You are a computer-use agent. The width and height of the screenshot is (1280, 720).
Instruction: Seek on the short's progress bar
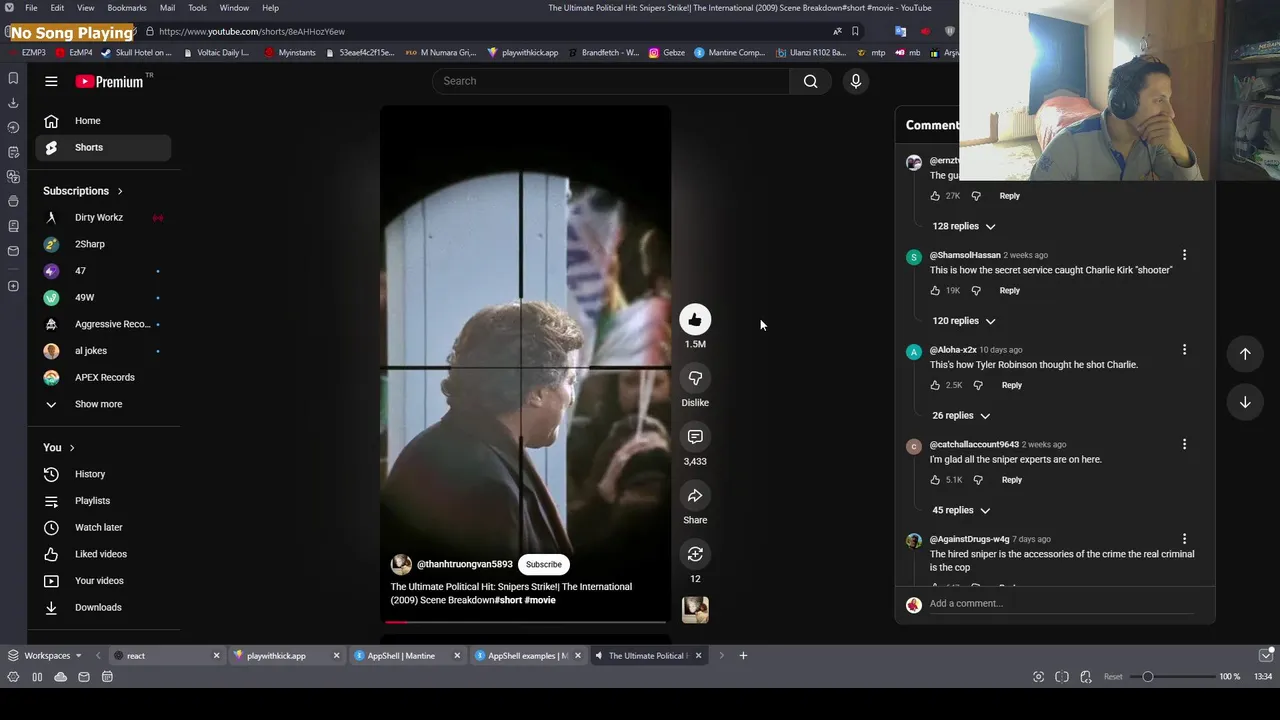[x=525, y=622]
